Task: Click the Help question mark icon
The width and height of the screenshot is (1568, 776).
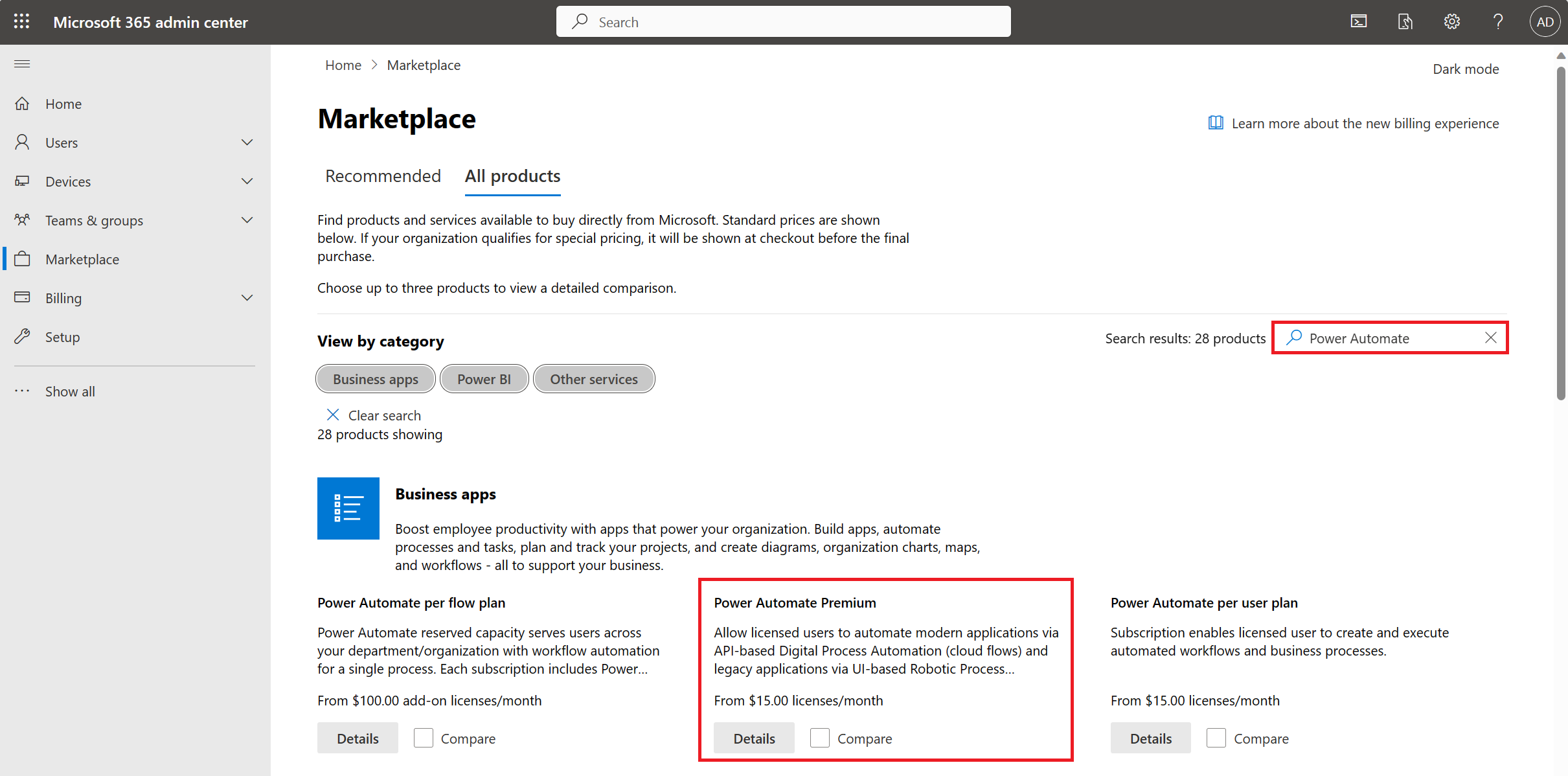Action: (1497, 21)
